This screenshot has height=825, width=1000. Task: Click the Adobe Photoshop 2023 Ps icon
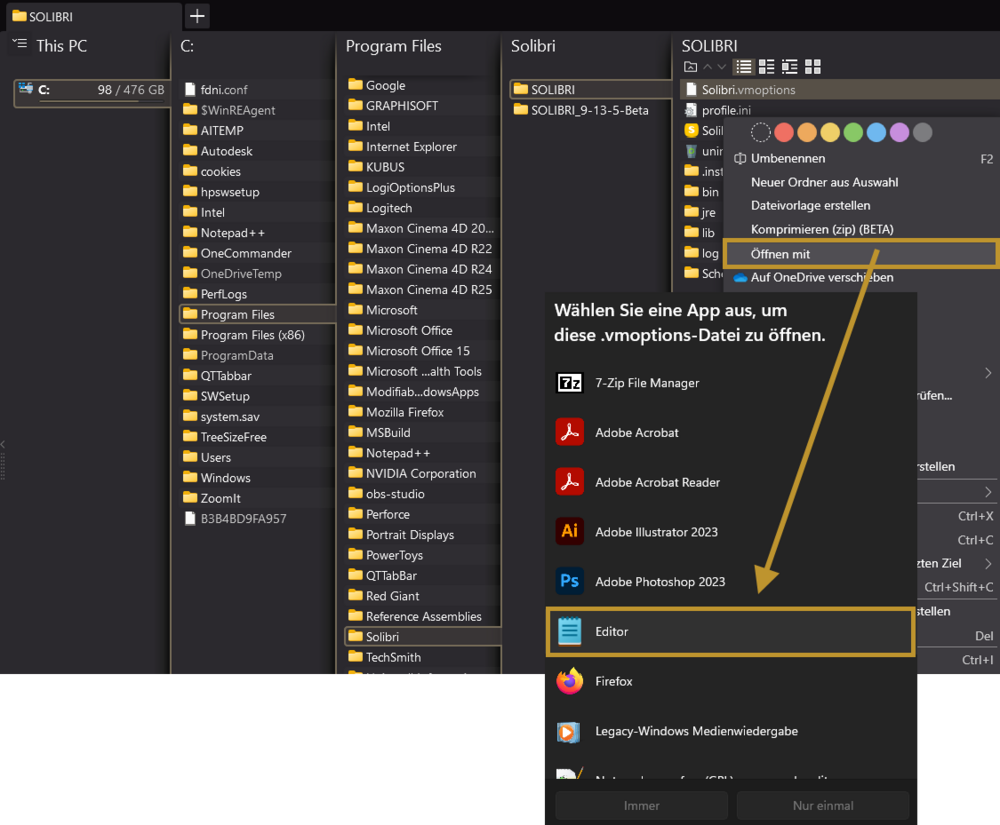pyautogui.click(x=570, y=581)
